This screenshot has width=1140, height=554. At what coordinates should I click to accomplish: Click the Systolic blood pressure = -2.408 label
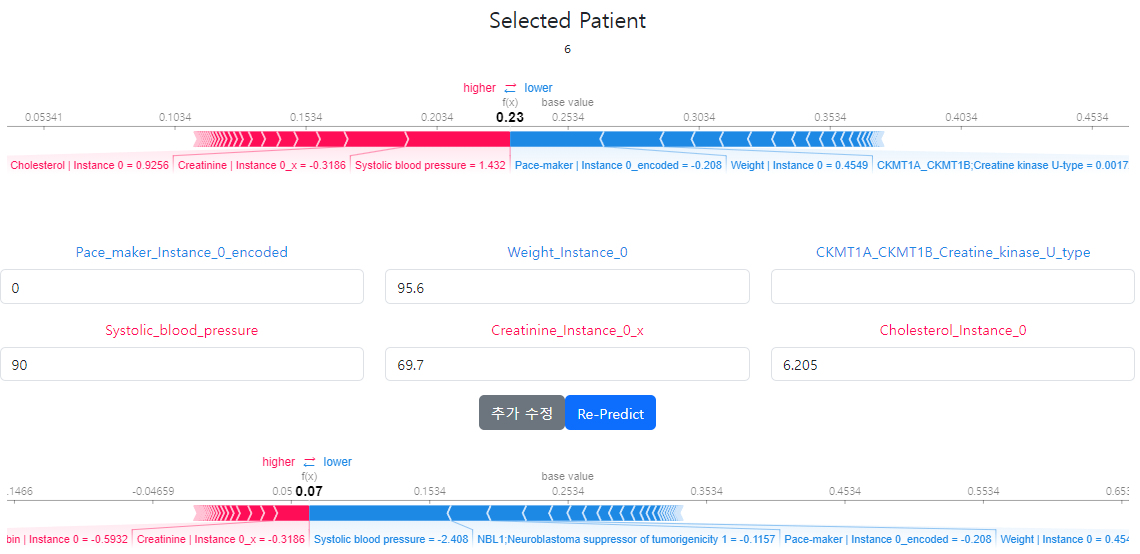pyautogui.click(x=391, y=540)
